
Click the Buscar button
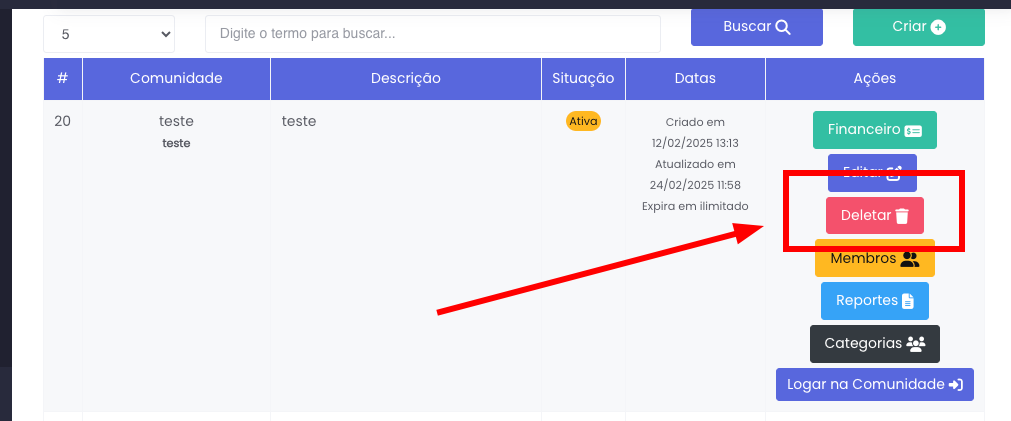(756, 27)
